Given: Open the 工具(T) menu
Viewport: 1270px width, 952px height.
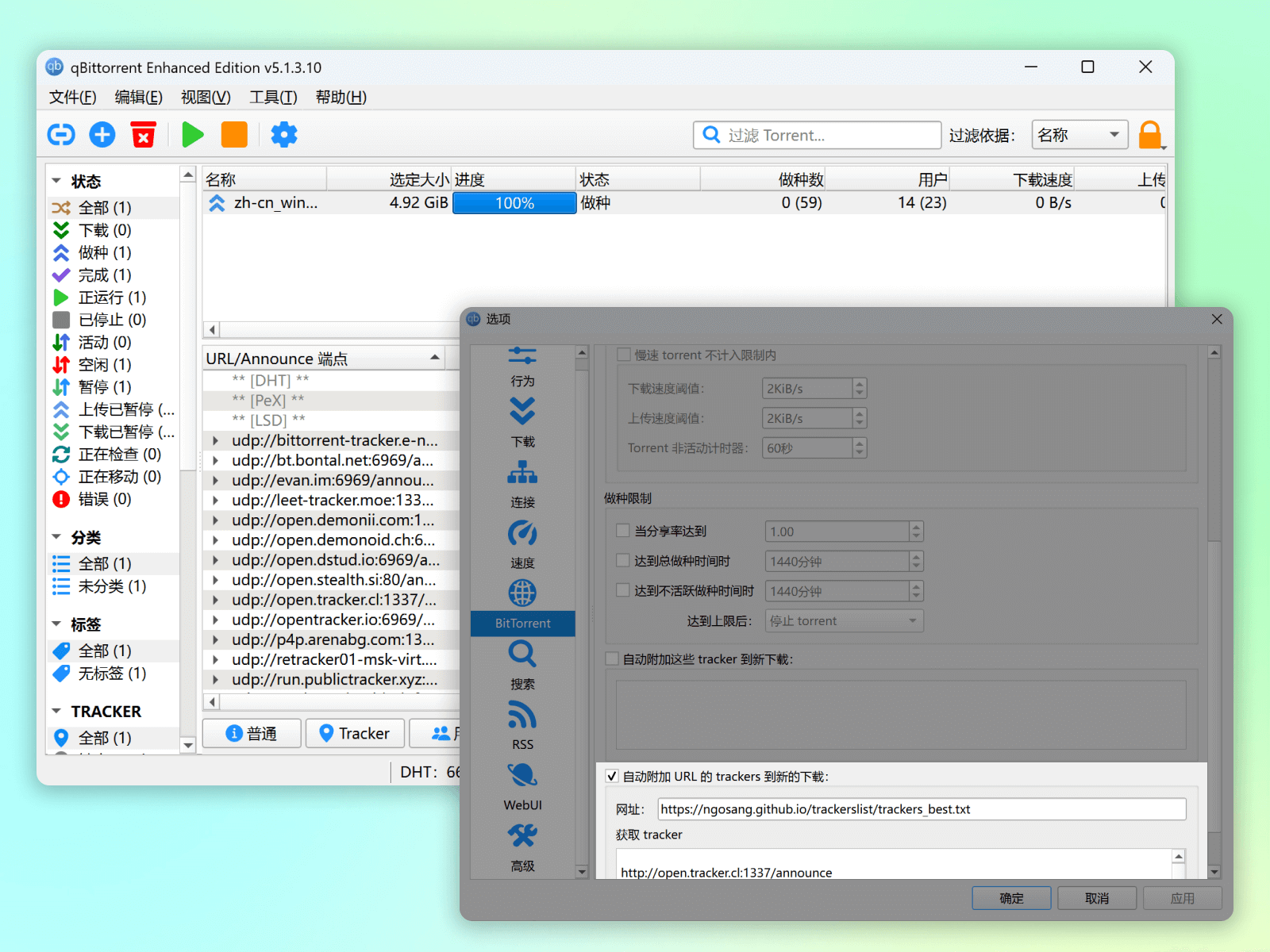Looking at the screenshot, I should [x=273, y=97].
